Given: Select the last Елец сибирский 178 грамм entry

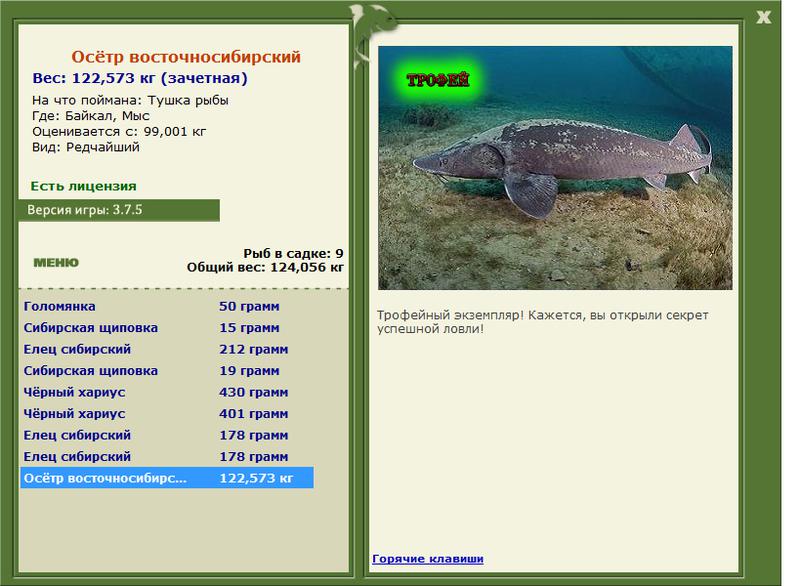Looking at the screenshot, I should coord(167,456).
